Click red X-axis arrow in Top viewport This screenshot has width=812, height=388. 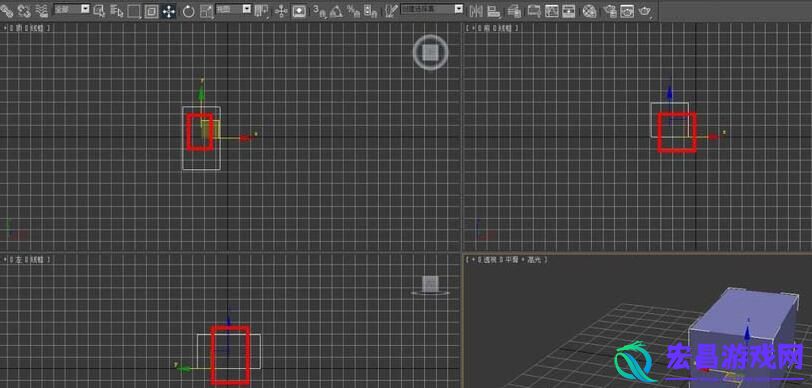[246, 137]
